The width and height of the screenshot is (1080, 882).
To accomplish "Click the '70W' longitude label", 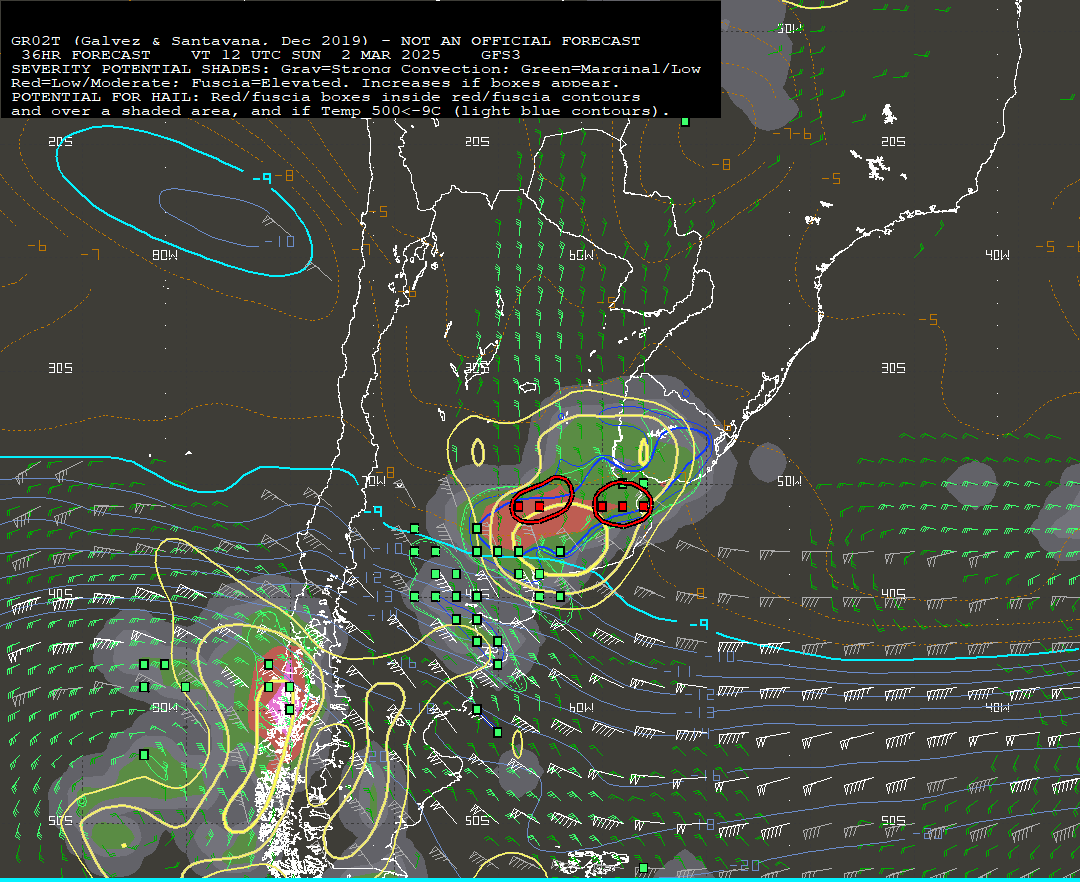I will 373,481.
